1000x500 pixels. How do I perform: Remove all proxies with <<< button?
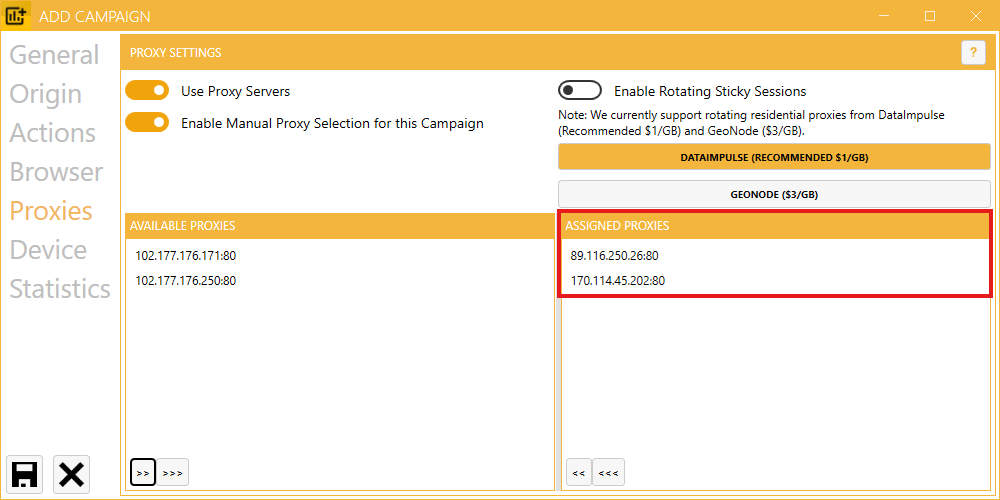(608, 472)
